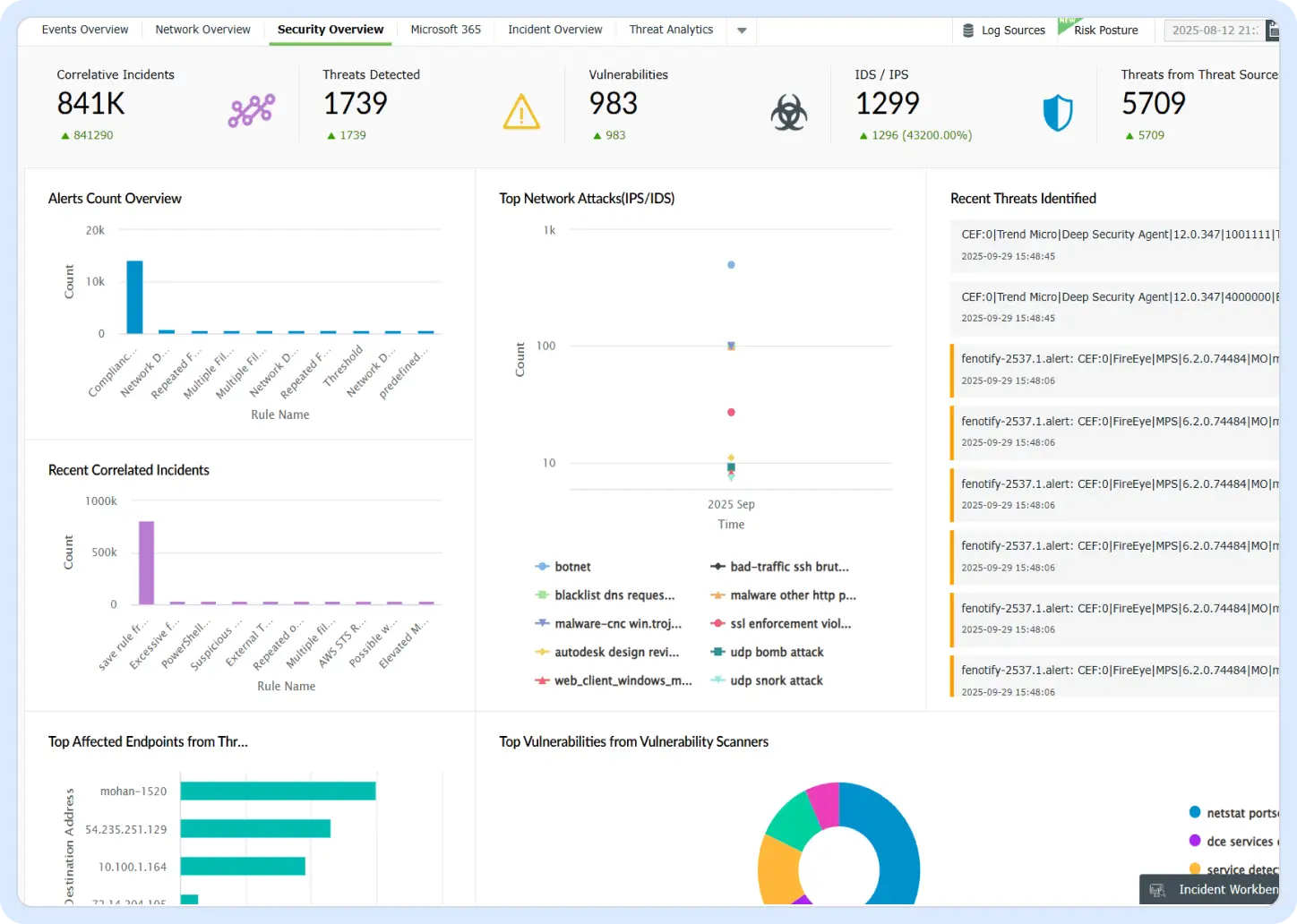Image resolution: width=1297 pixels, height=924 pixels.
Task: Open the Microsoft 365 tab
Action: (446, 30)
